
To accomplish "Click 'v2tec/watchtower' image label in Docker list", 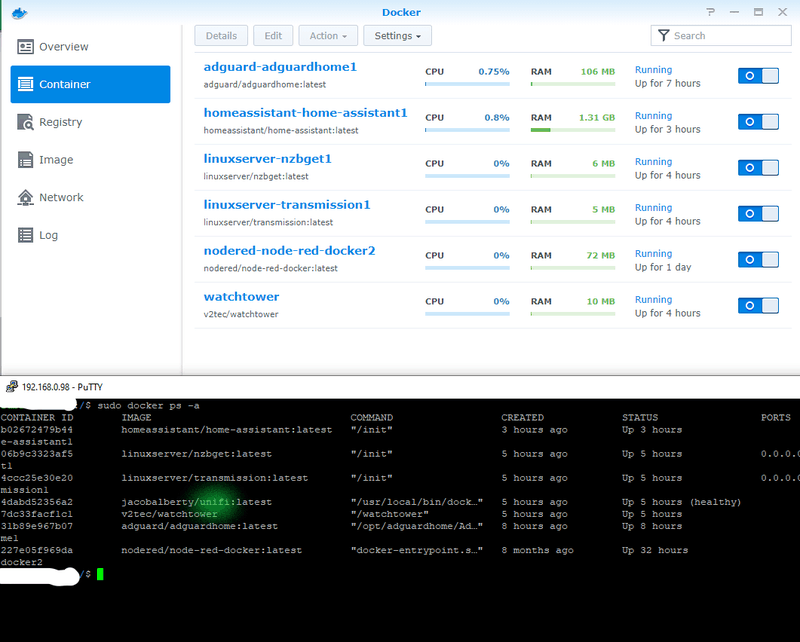I will [x=241, y=314].
